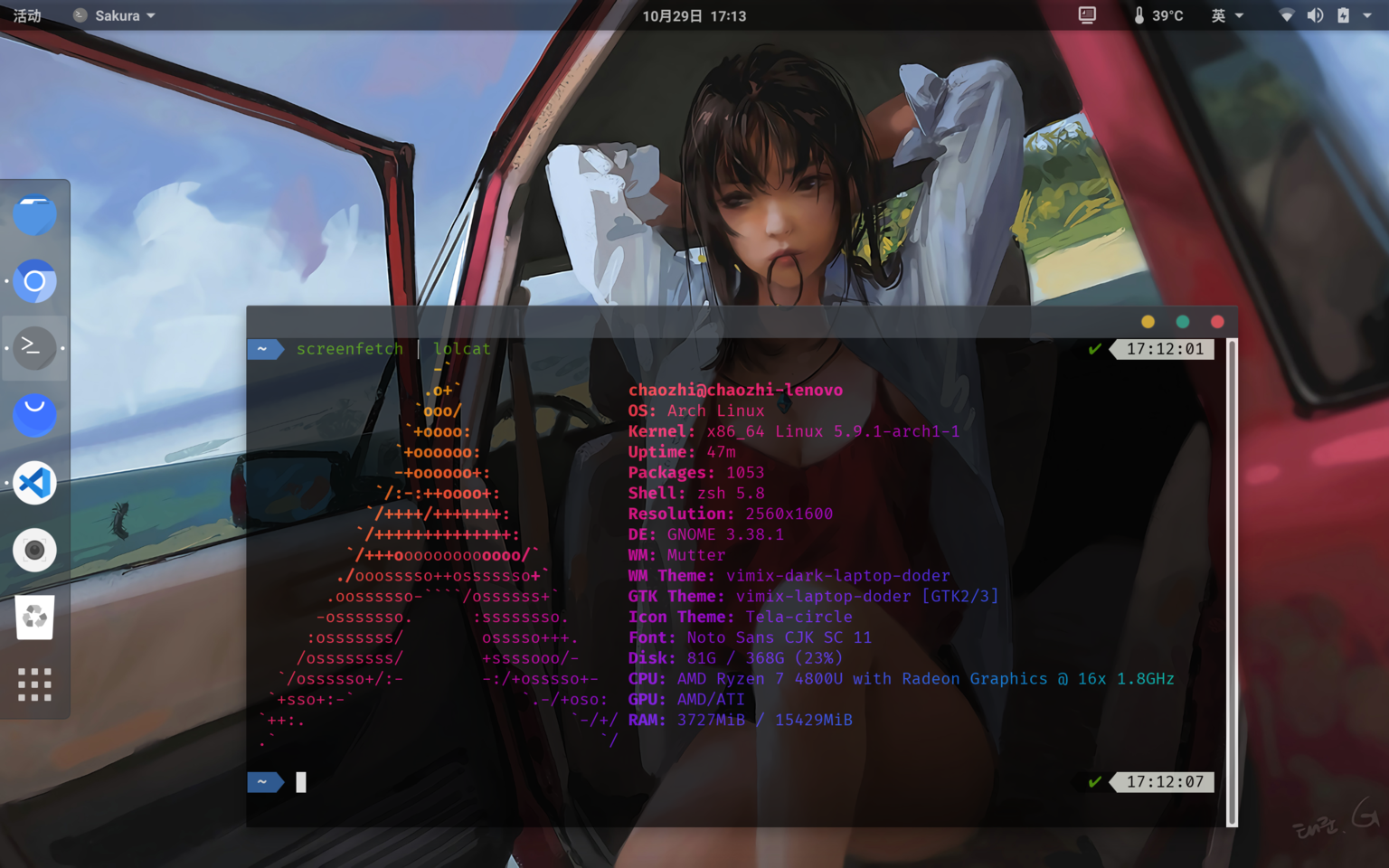Click the terminal cursor at the empty prompt

pyautogui.click(x=301, y=782)
